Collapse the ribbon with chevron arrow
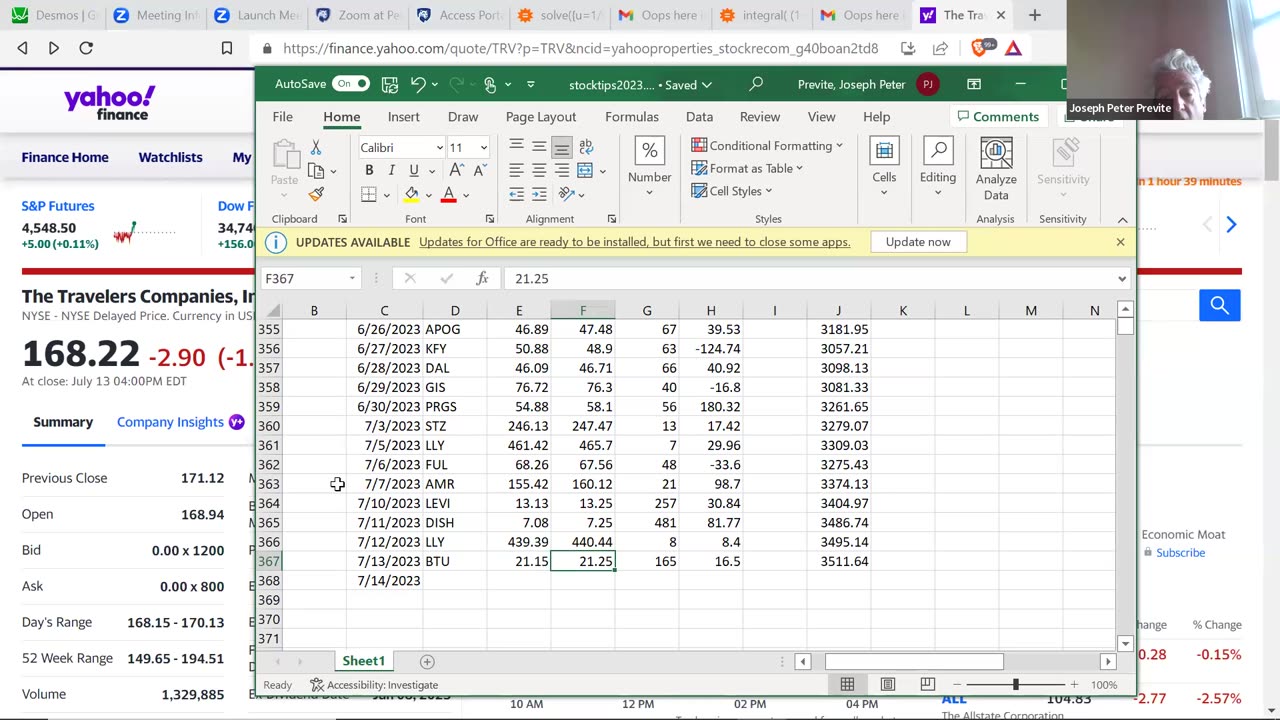 pyautogui.click(x=1122, y=220)
